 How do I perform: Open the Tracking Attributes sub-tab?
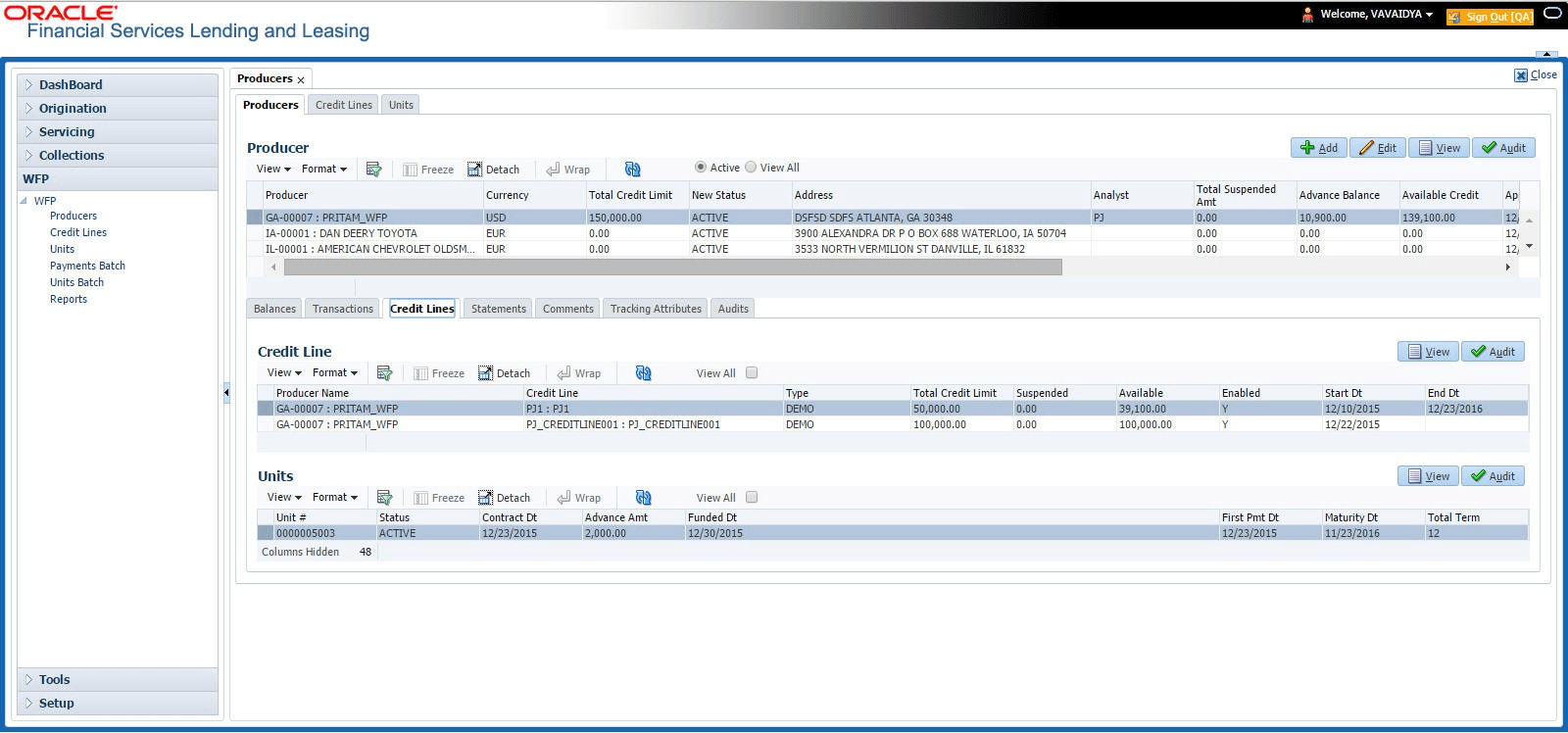tap(656, 309)
